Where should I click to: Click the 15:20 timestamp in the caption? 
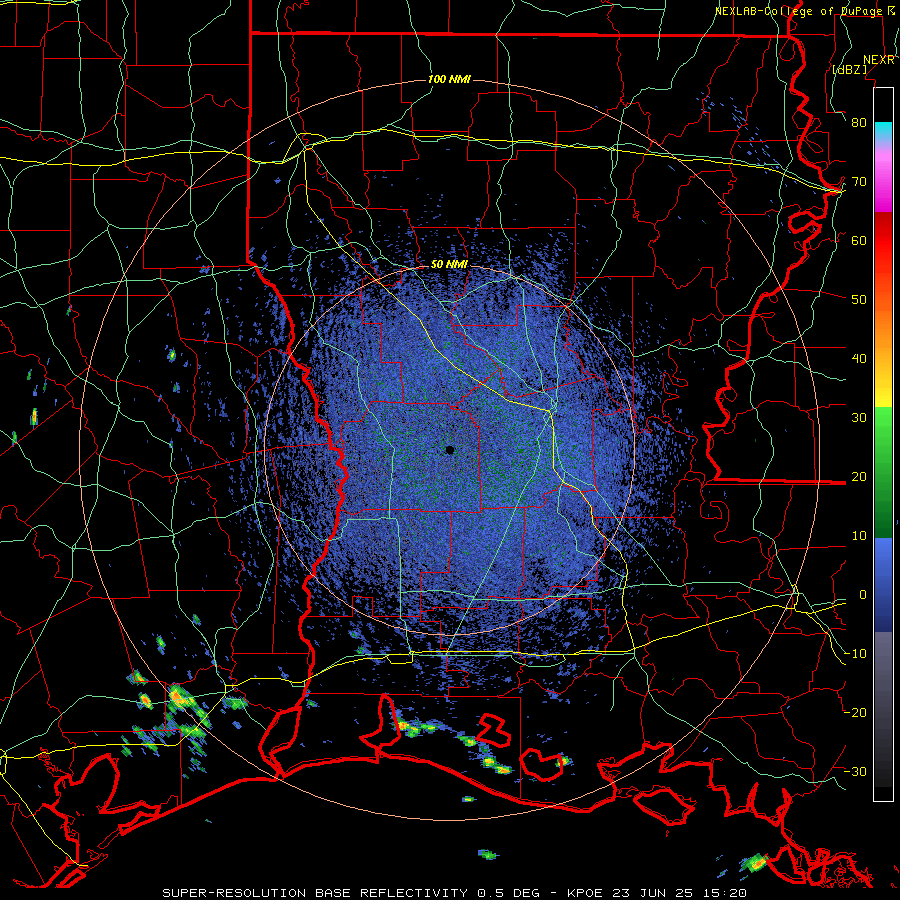[x=724, y=893]
